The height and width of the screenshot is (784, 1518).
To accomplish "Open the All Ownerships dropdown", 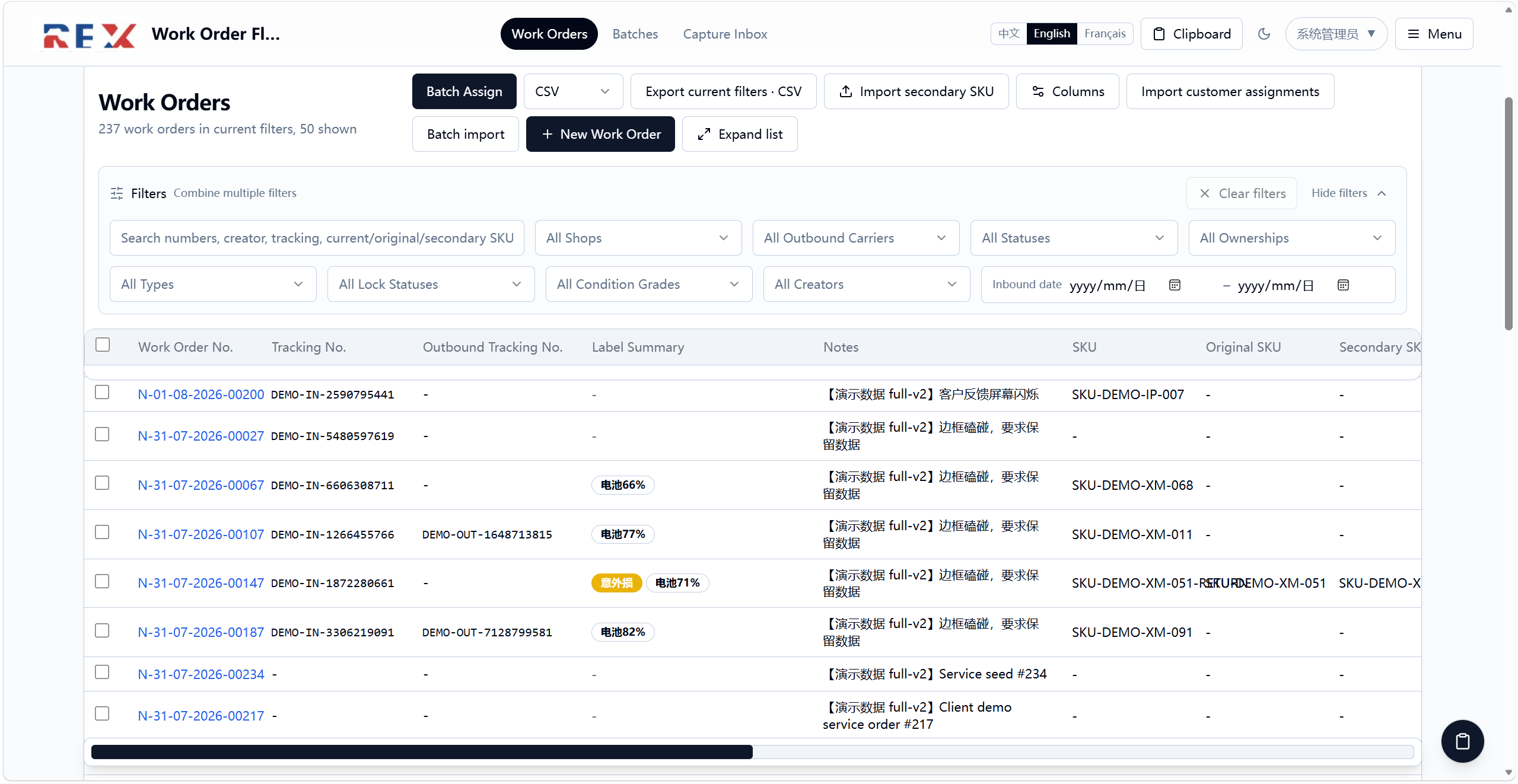I will (x=1291, y=238).
